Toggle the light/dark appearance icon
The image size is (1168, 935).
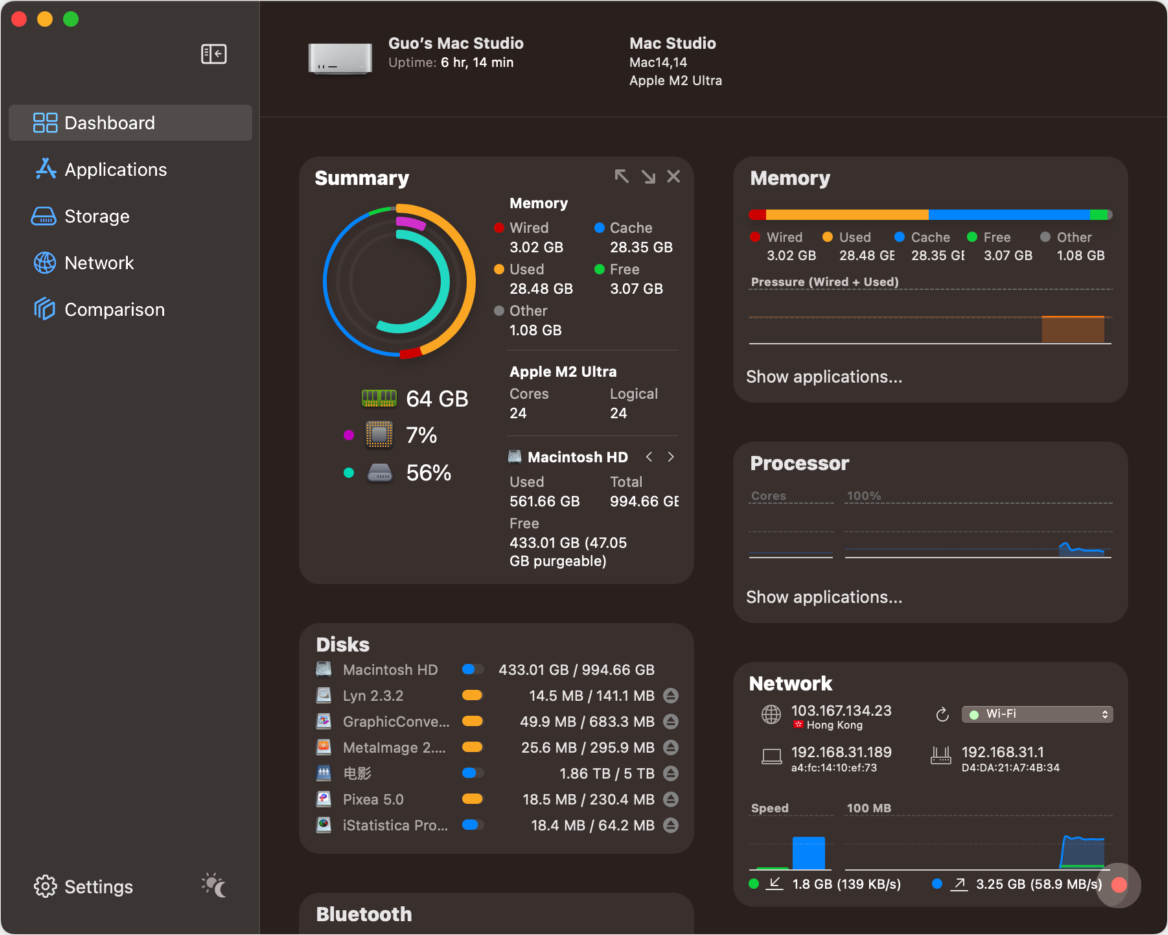pyautogui.click(x=214, y=885)
